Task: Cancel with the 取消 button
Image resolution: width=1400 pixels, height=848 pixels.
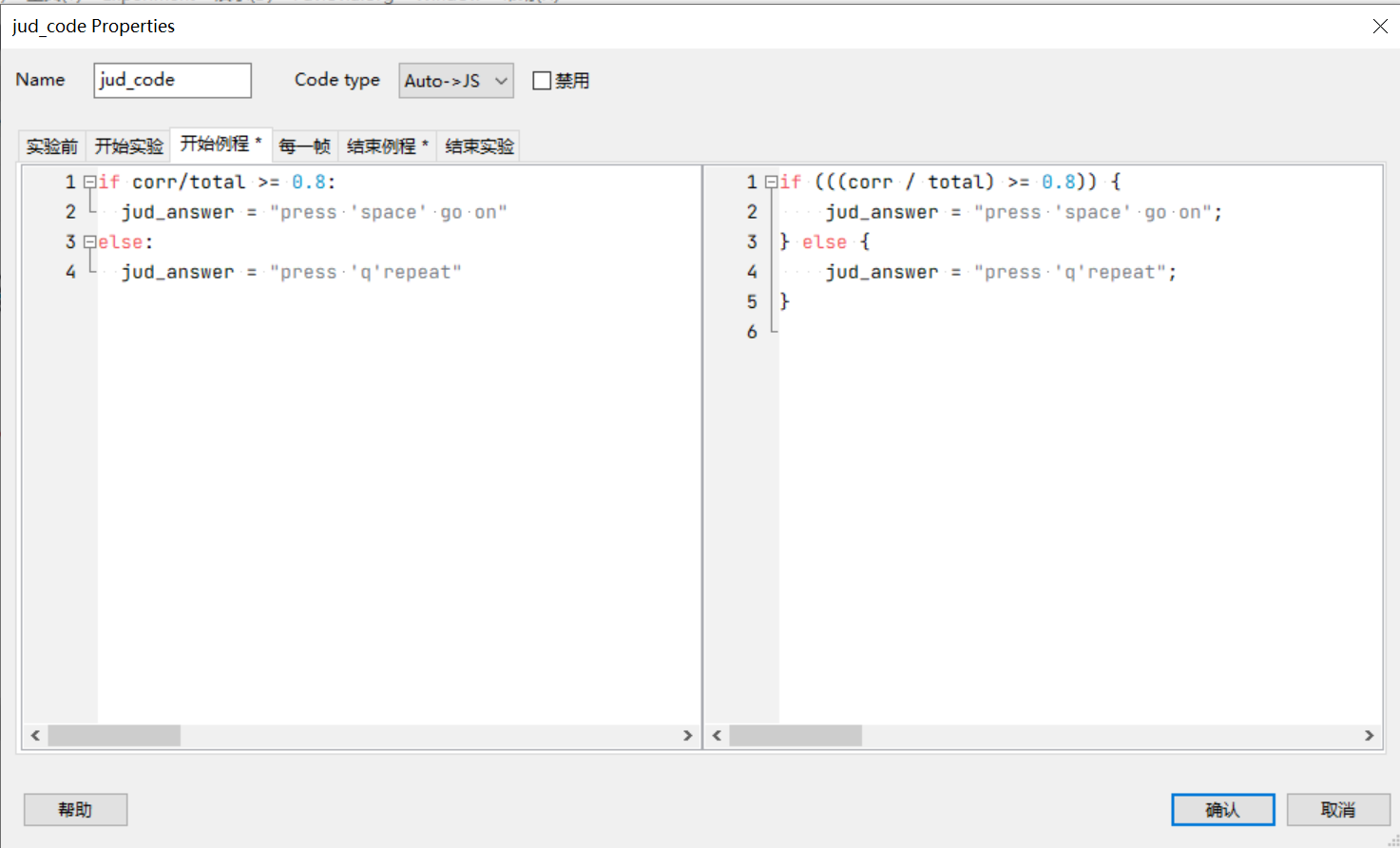Action: (1338, 810)
